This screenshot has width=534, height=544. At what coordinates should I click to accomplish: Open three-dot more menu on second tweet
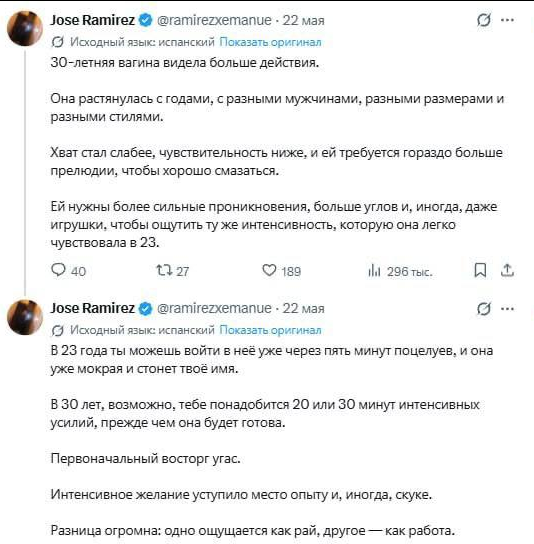point(508,308)
